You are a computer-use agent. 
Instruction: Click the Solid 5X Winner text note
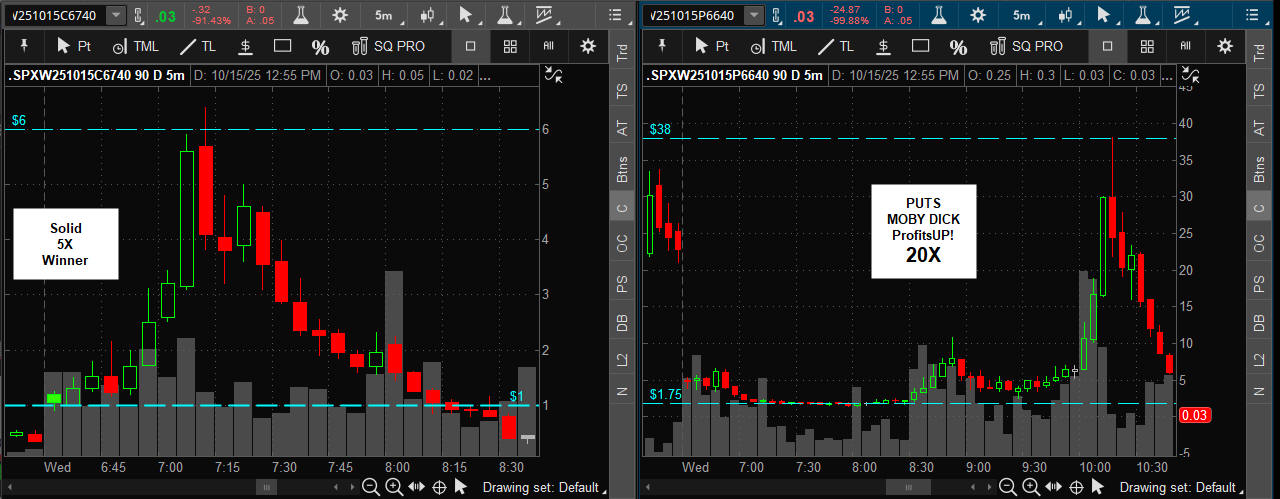66,244
